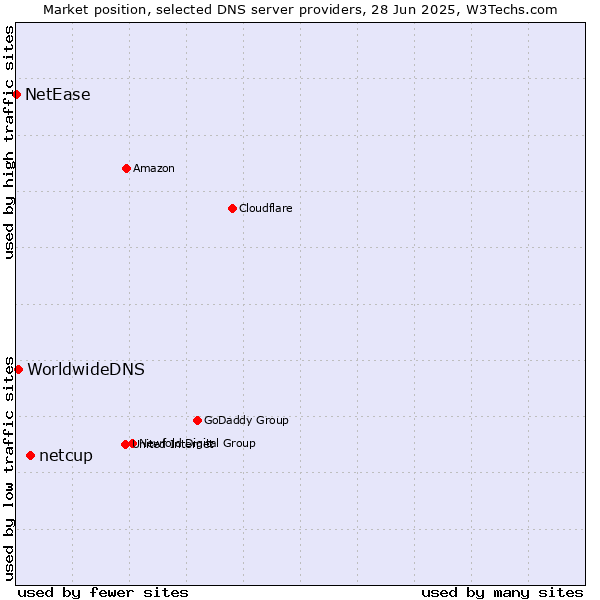
Task: Click the GoDaddy Group data point
Action: click(197, 421)
